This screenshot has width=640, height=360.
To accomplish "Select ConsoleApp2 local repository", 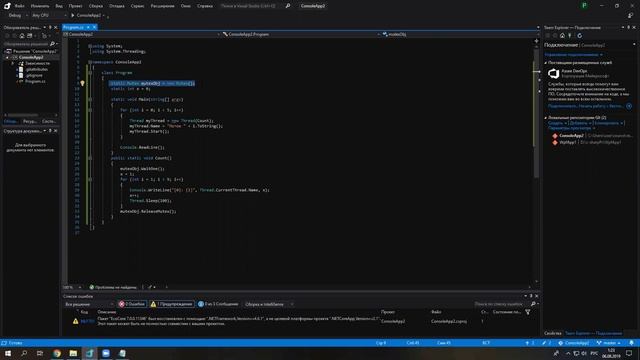I will (592, 136).
